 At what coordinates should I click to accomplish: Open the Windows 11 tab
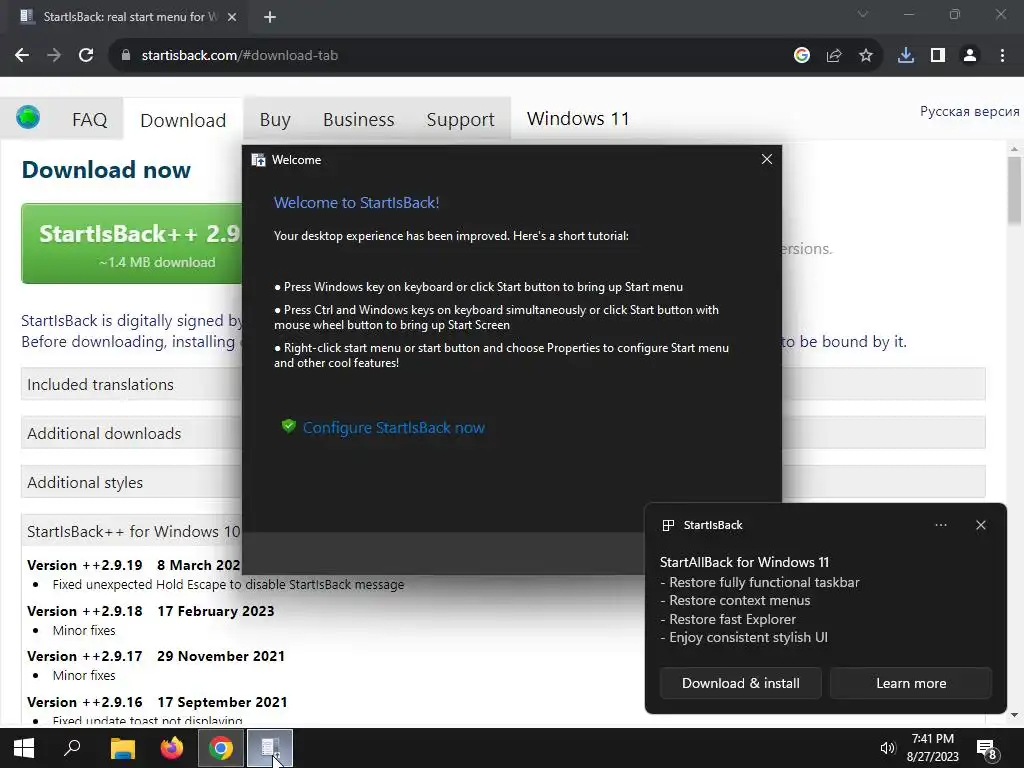click(578, 118)
